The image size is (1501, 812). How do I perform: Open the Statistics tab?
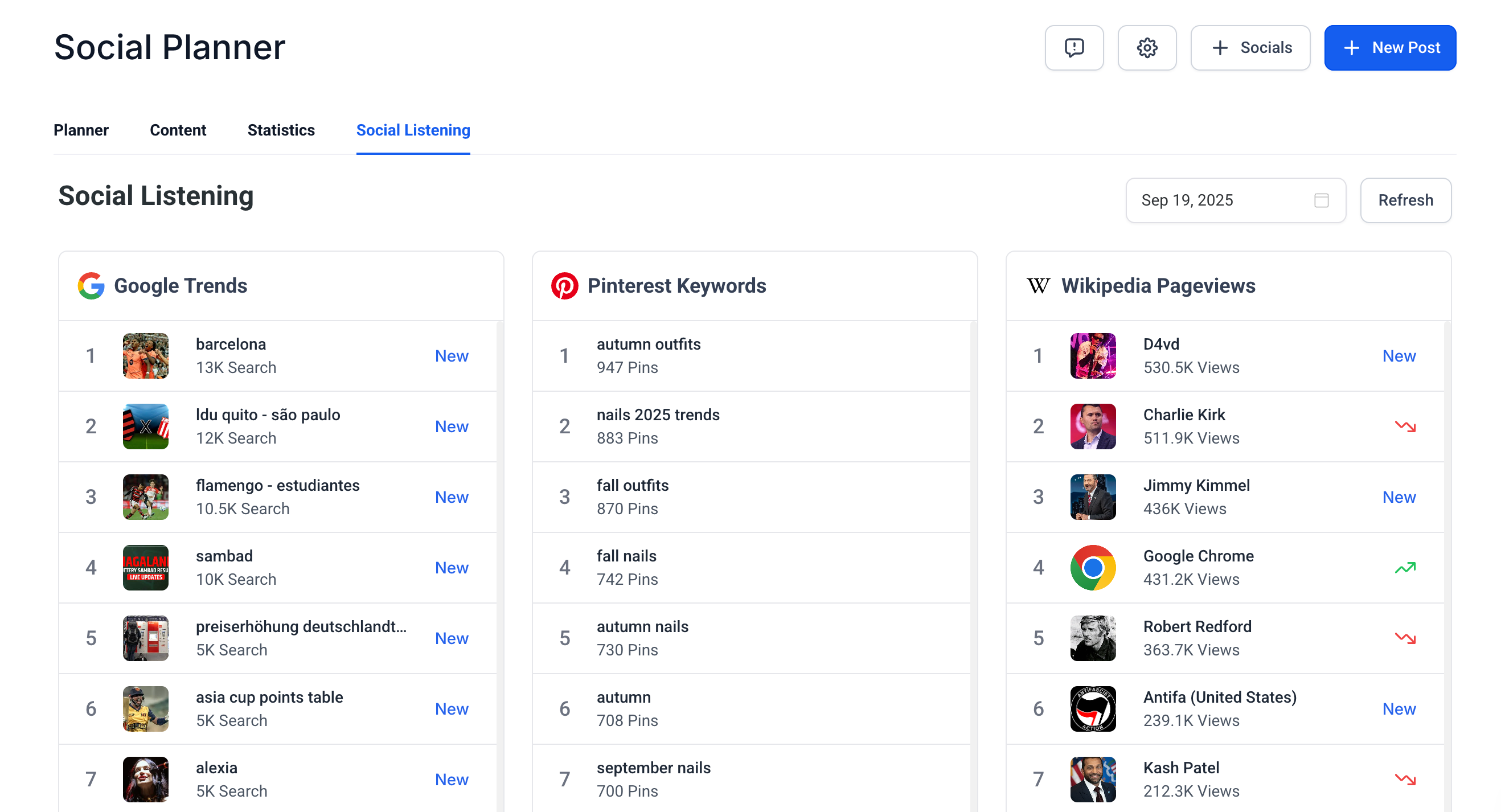(x=281, y=130)
